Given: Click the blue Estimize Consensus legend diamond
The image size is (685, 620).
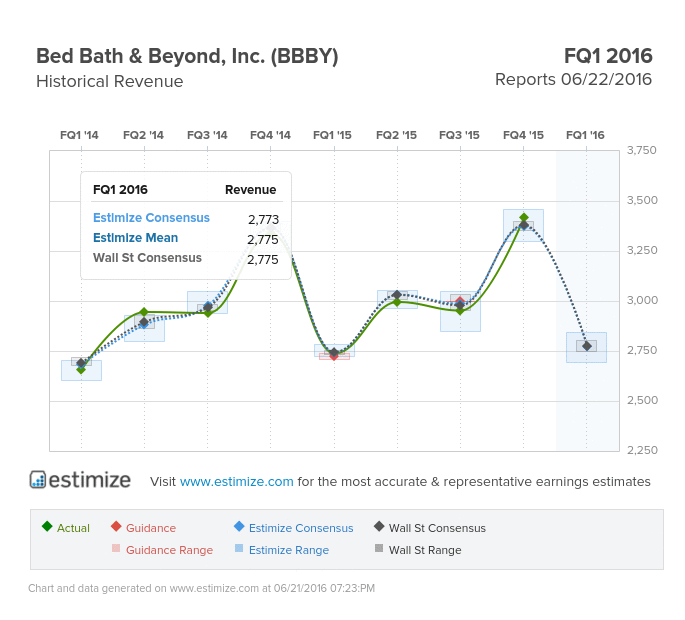Looking at the screenshot, I should point(239,526).
